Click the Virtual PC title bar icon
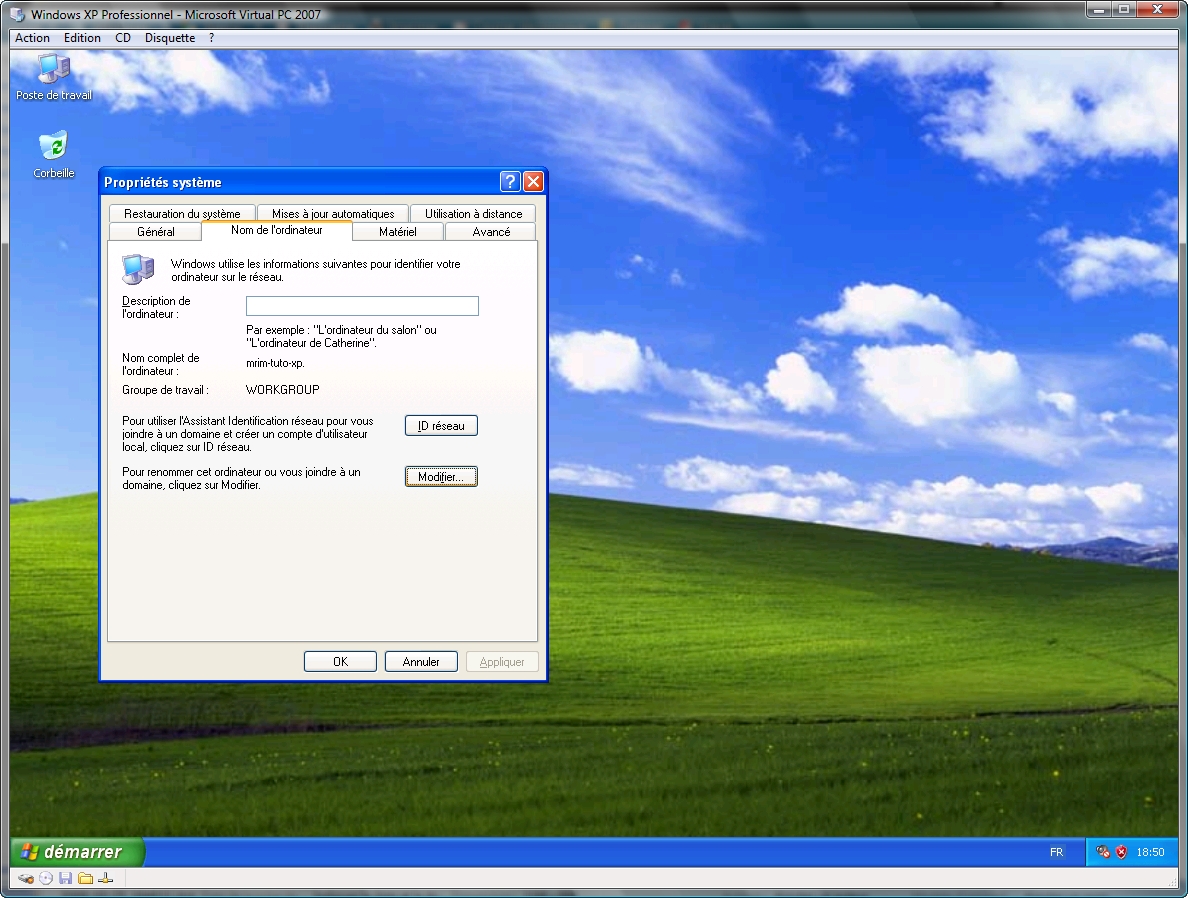This screenshot has height=898, width=1188. point(17,14)
